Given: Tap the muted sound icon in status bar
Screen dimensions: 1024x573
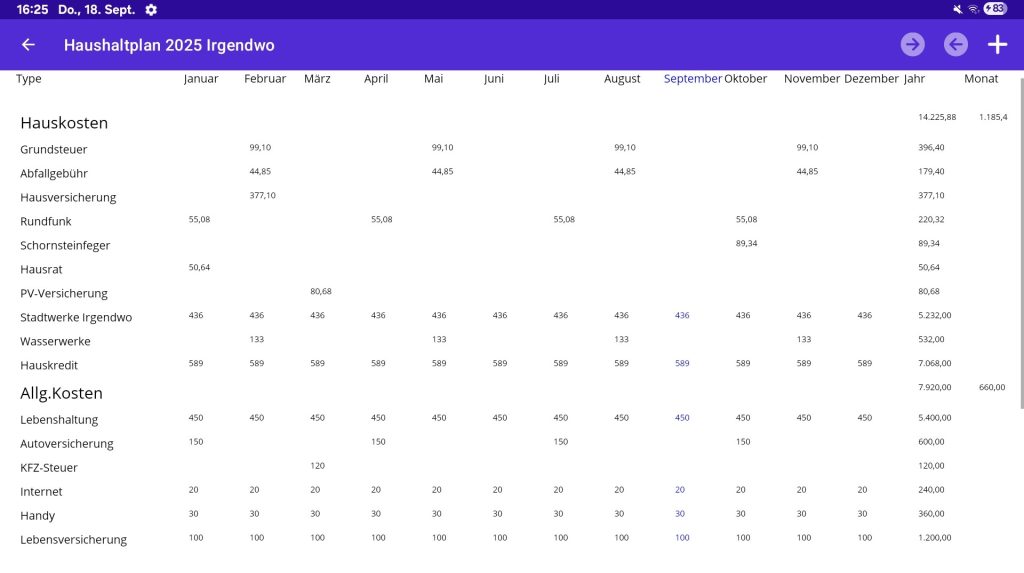Looking at the screenshot, I should [958, 9].
